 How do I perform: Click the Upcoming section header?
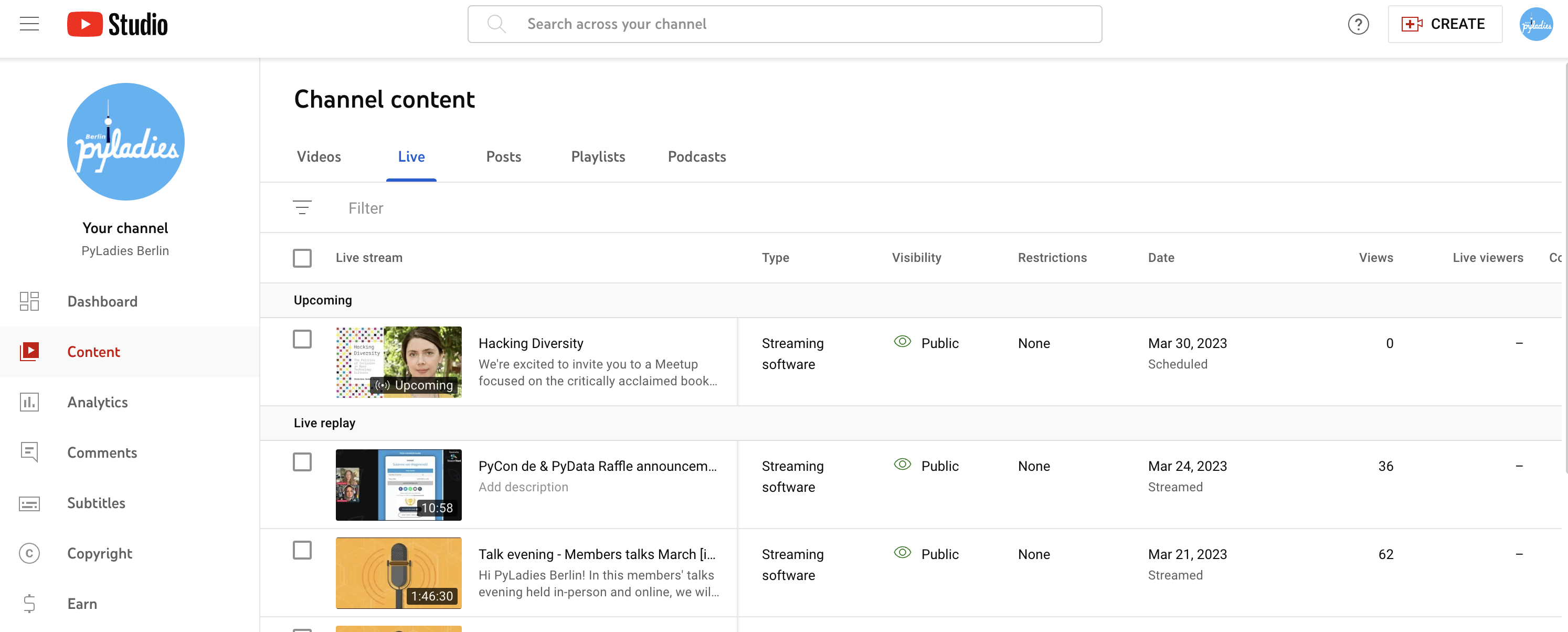click(x=323, y=300)
